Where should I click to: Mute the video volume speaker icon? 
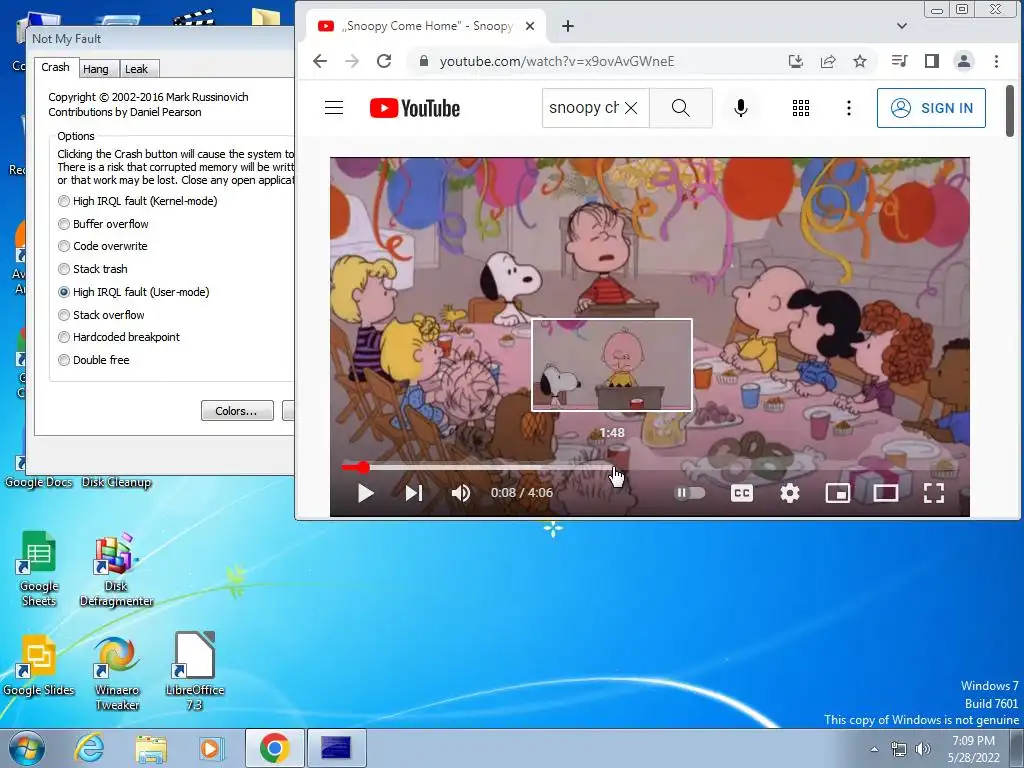click(461, 493)
